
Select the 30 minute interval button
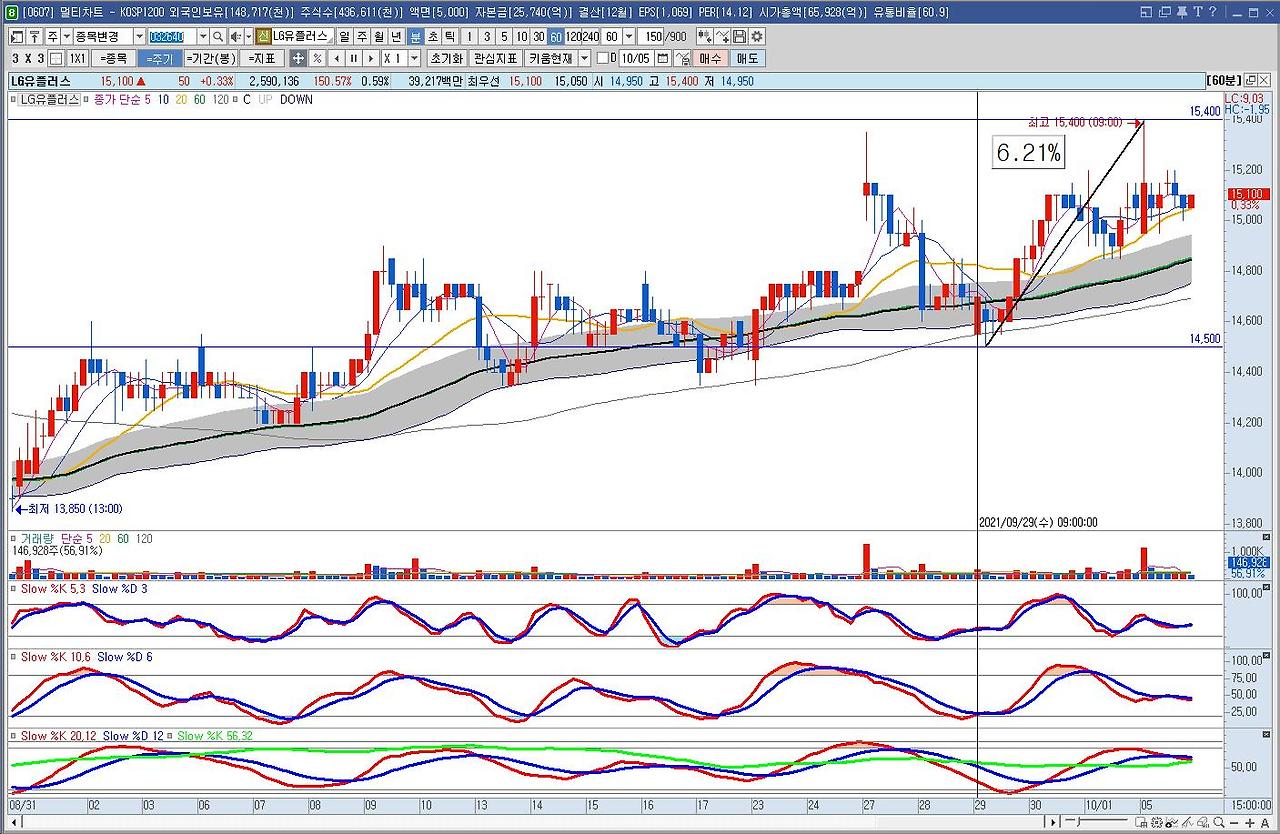[539, 36]
